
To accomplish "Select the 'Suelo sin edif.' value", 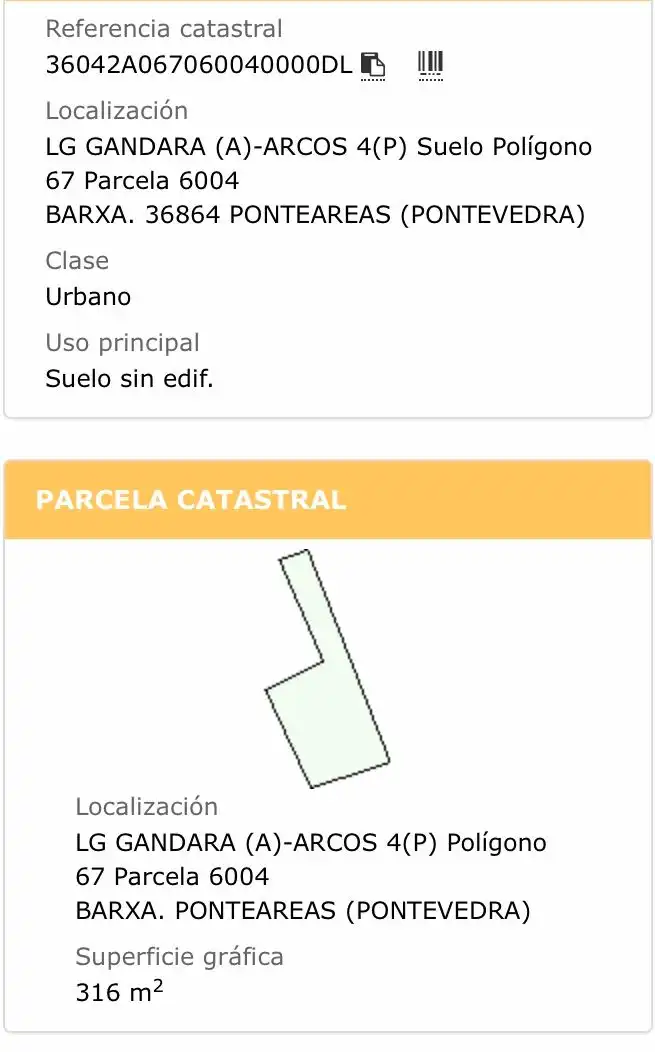I will (x=130, y=379).
